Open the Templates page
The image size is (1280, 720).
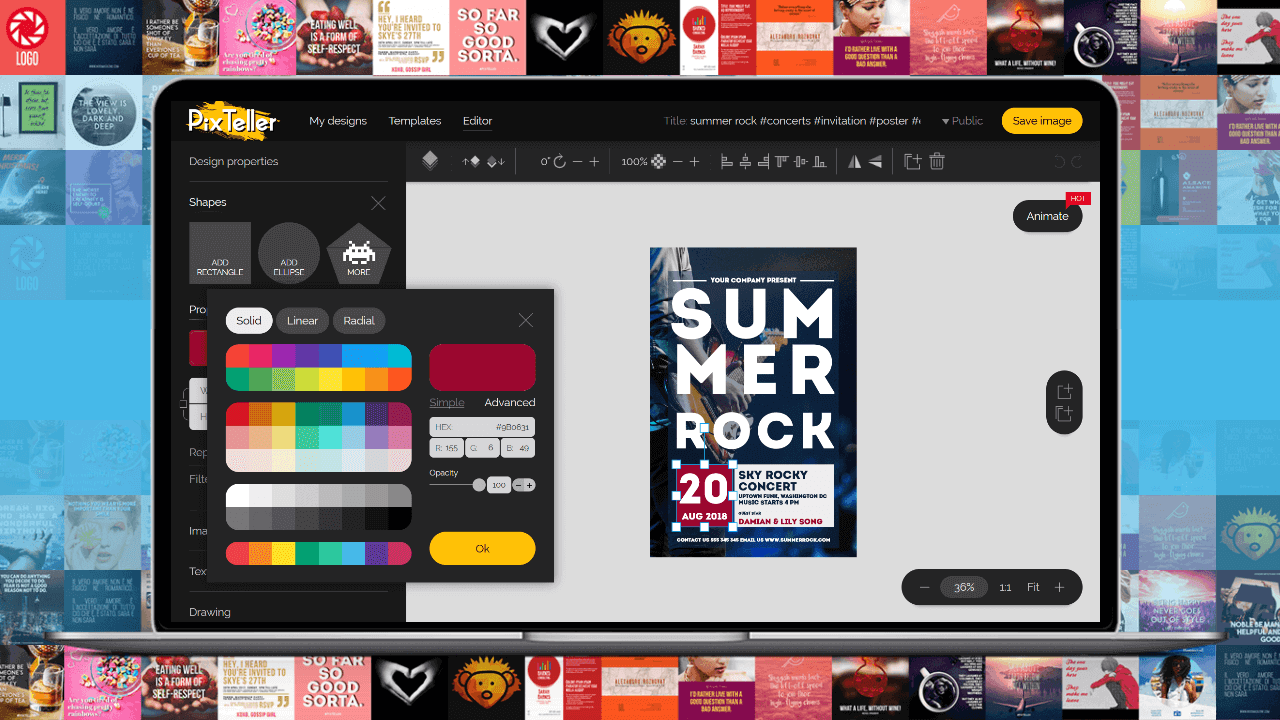pyautogui.click(x=415, y=121)
